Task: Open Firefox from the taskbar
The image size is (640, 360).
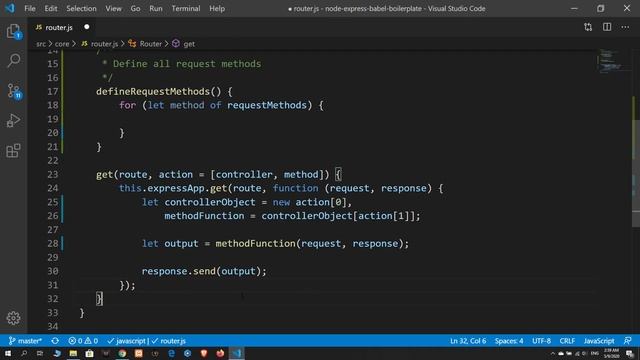Action: click(x=220, y=353)
